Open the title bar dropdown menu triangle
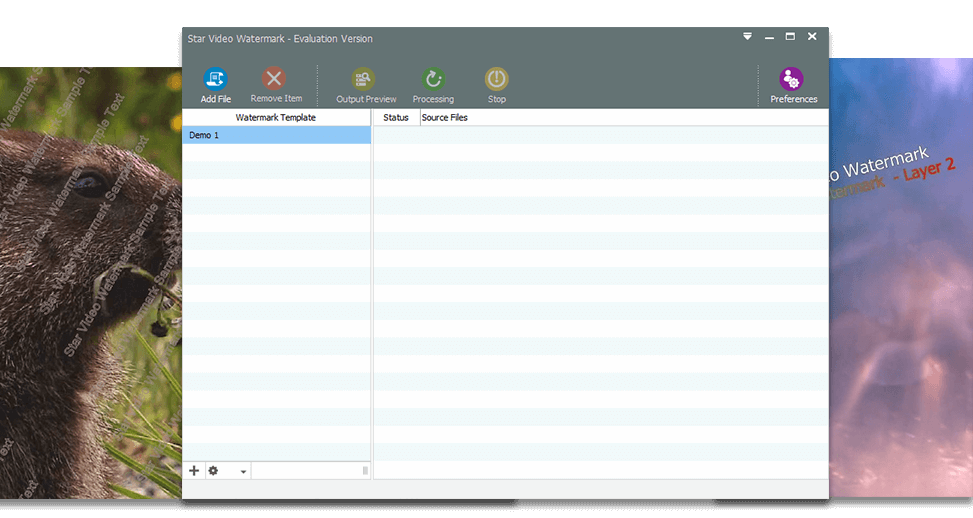This screenshot has width=973, height=518. coord(747,37)
